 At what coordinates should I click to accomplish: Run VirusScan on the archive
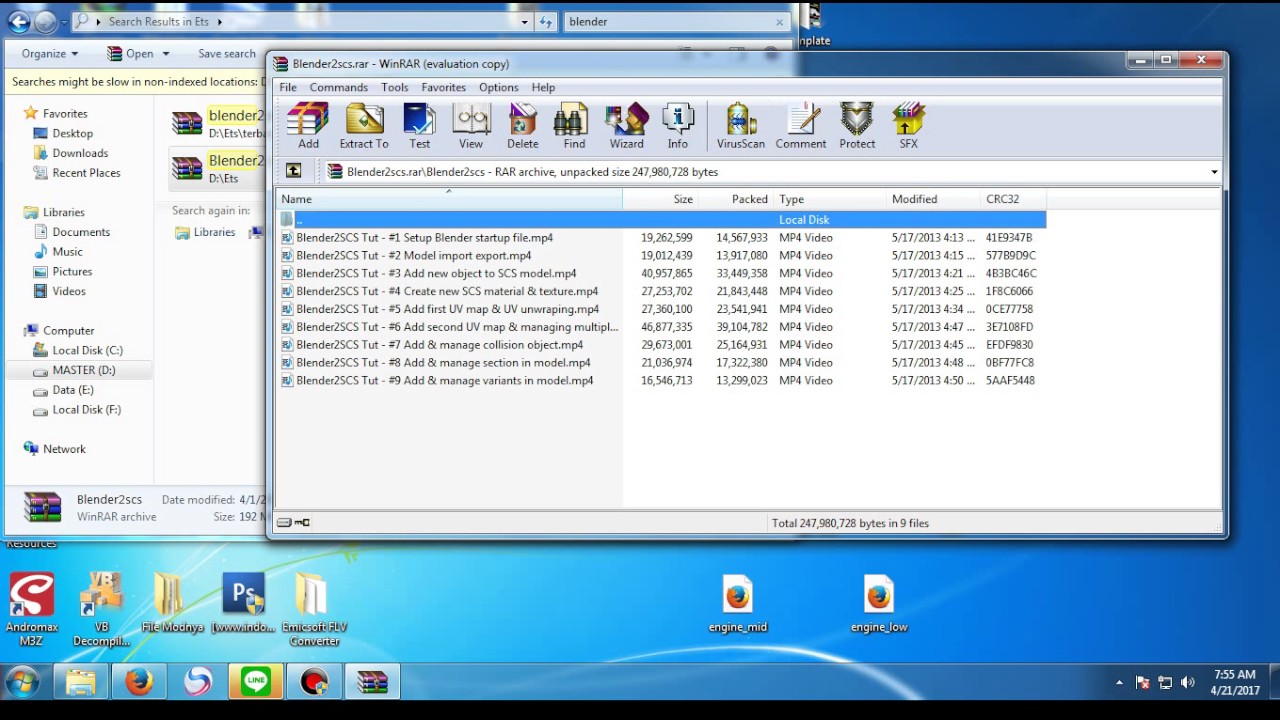(741, 126)
